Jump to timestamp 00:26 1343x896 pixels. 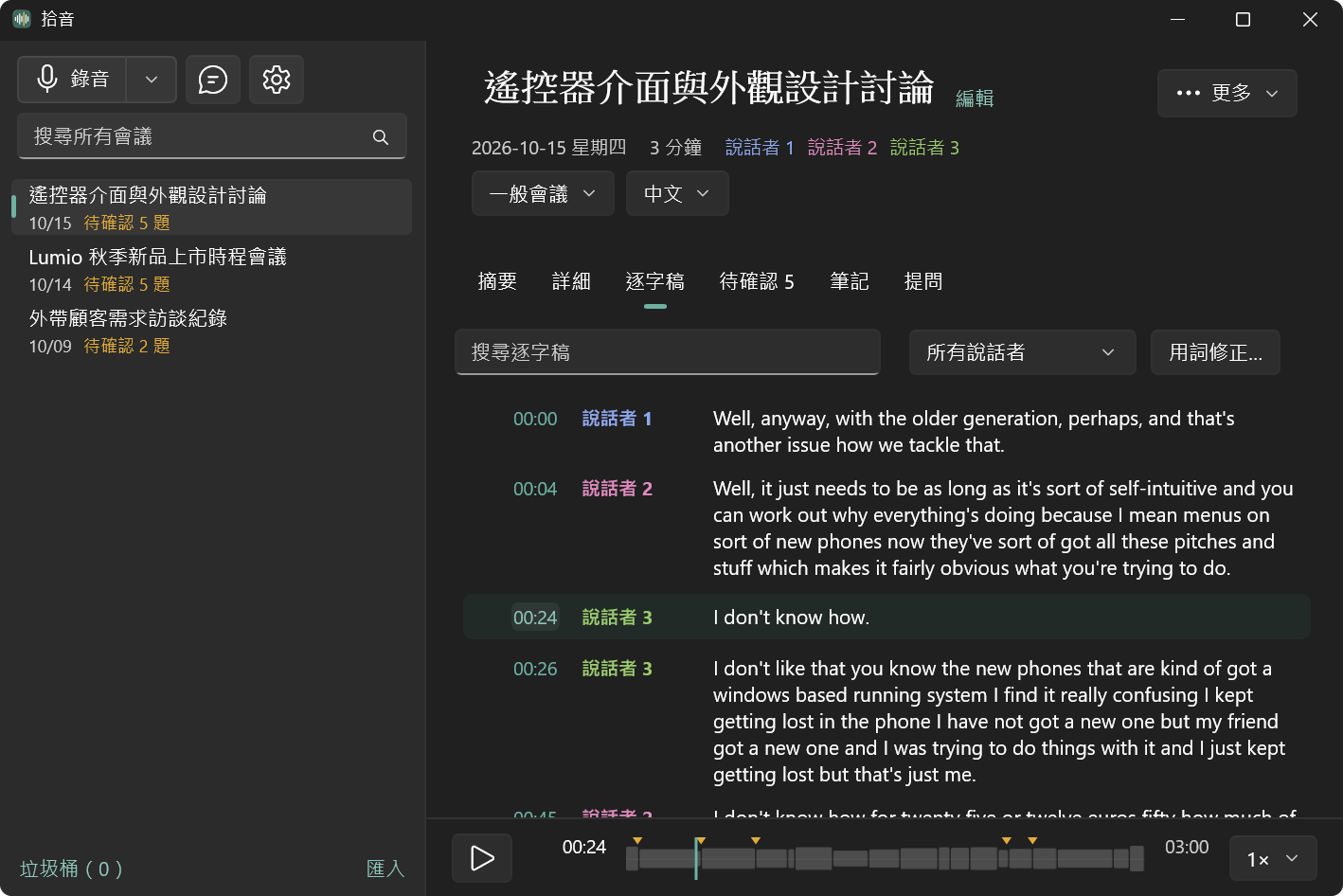click(535, 669)
